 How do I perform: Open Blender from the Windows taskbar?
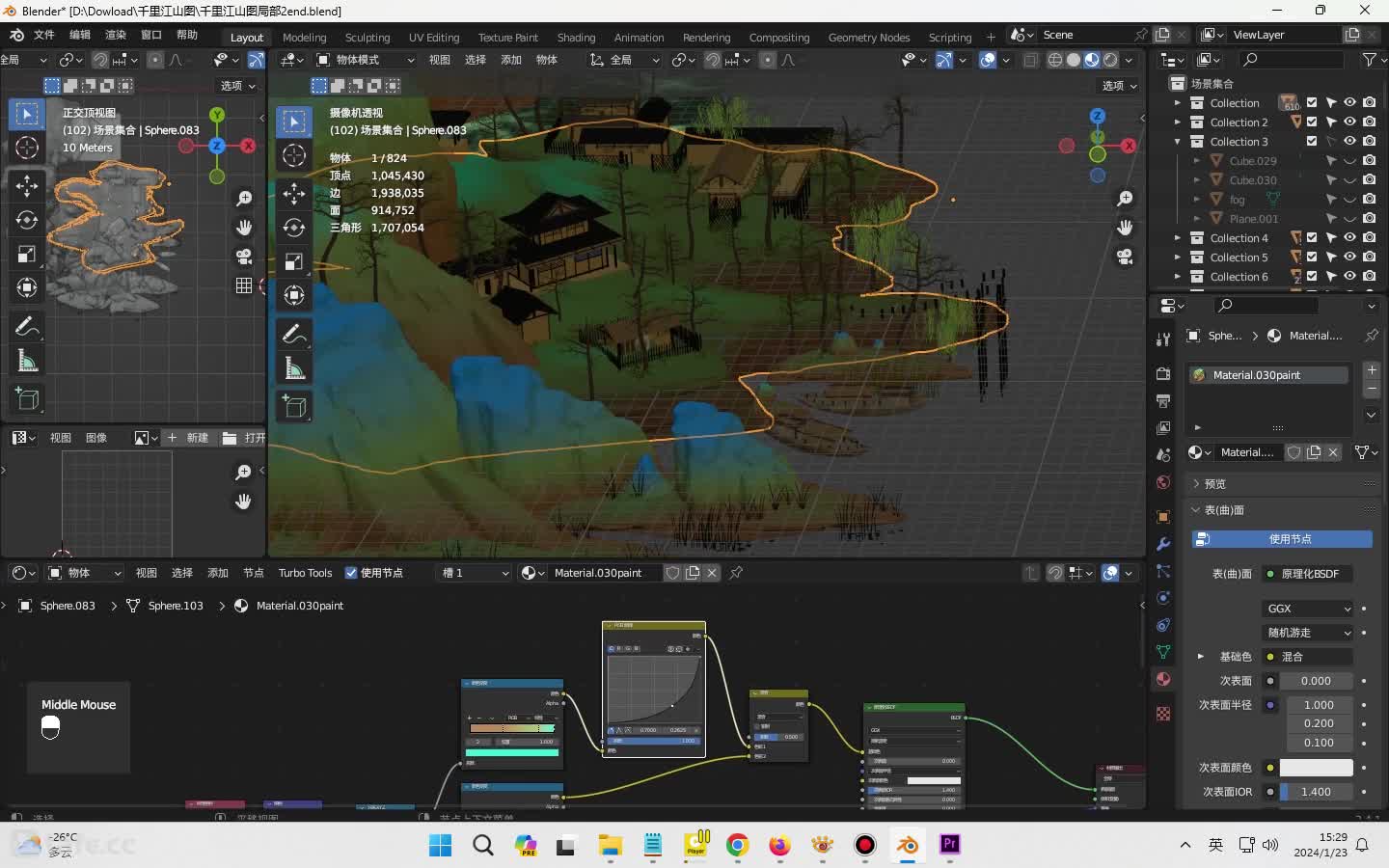pyautogui.click(x=907, y=845)
